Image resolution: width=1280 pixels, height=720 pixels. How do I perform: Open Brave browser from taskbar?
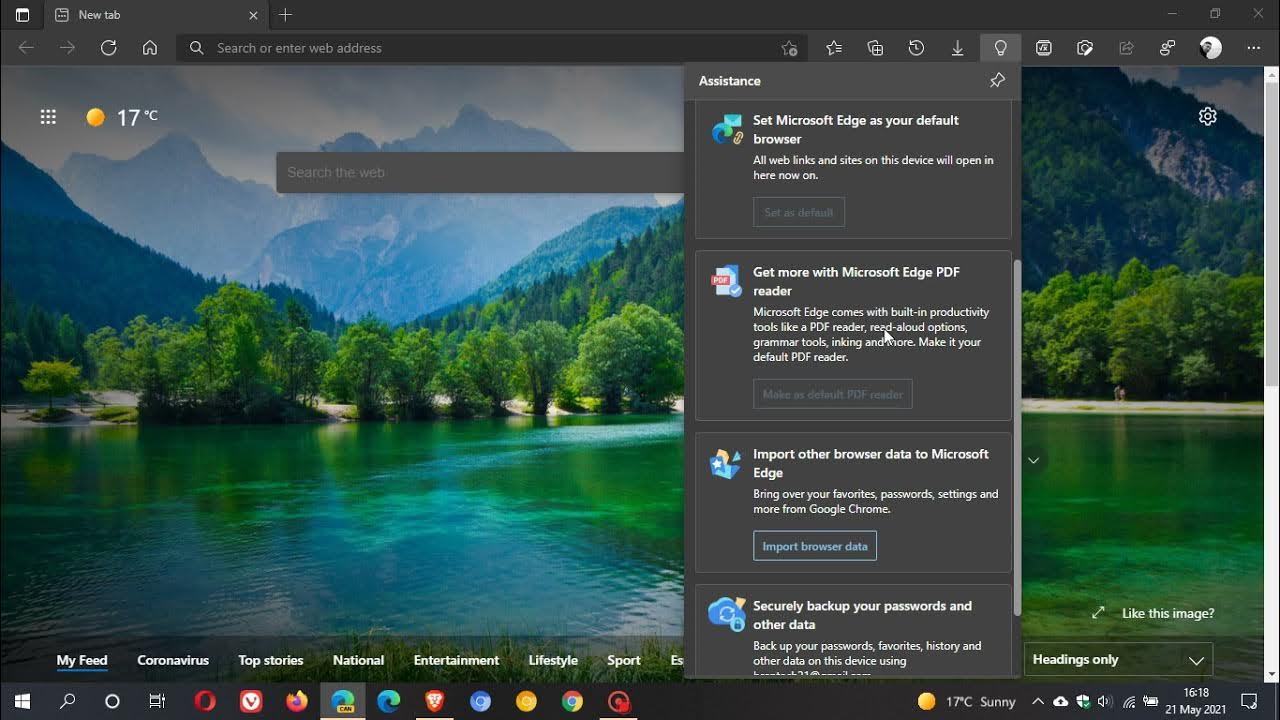click(435, 701)
